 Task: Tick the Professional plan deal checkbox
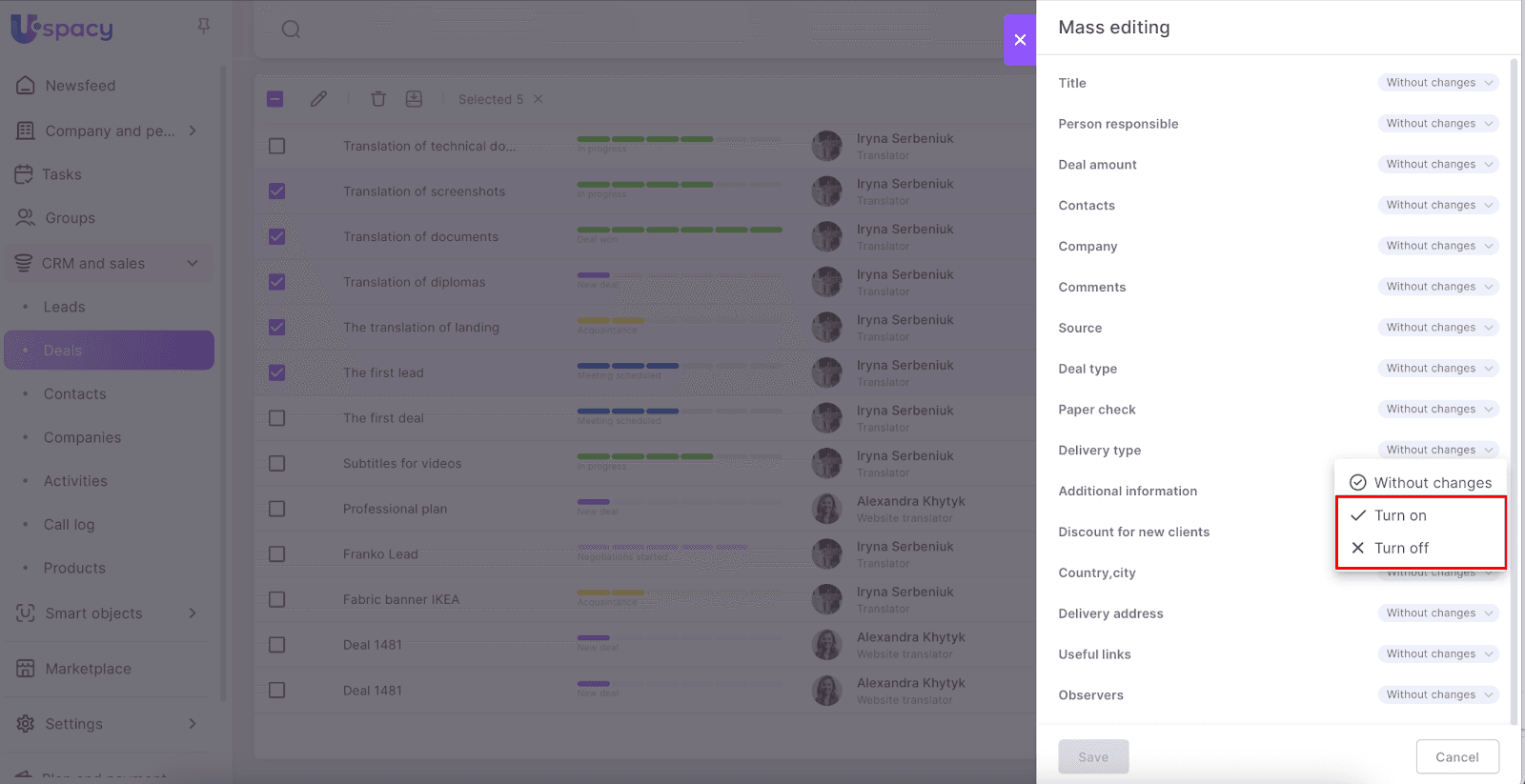click(x=276, y=509)
